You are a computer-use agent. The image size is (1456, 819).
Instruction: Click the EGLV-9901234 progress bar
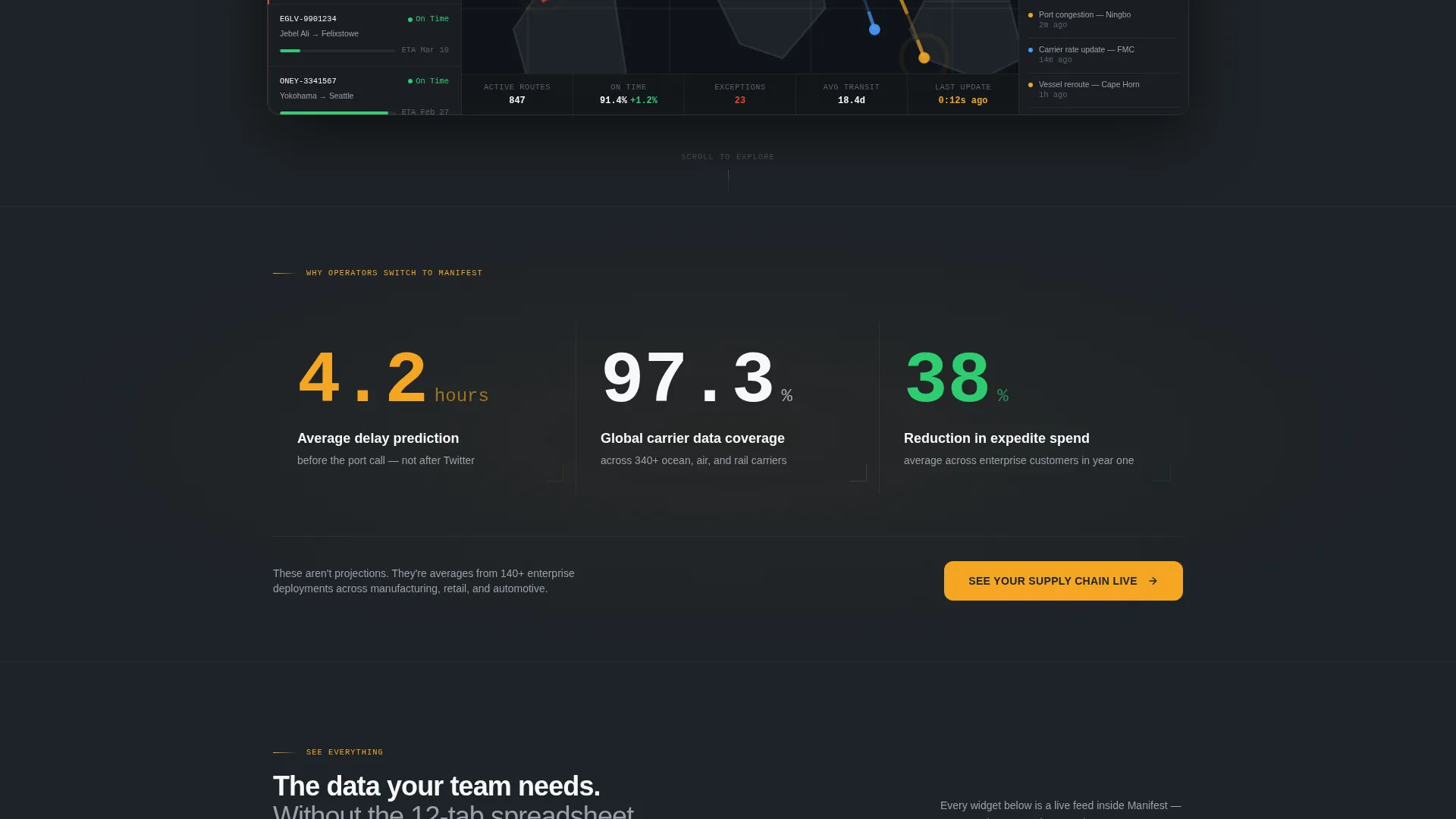[x=337, y=51]
